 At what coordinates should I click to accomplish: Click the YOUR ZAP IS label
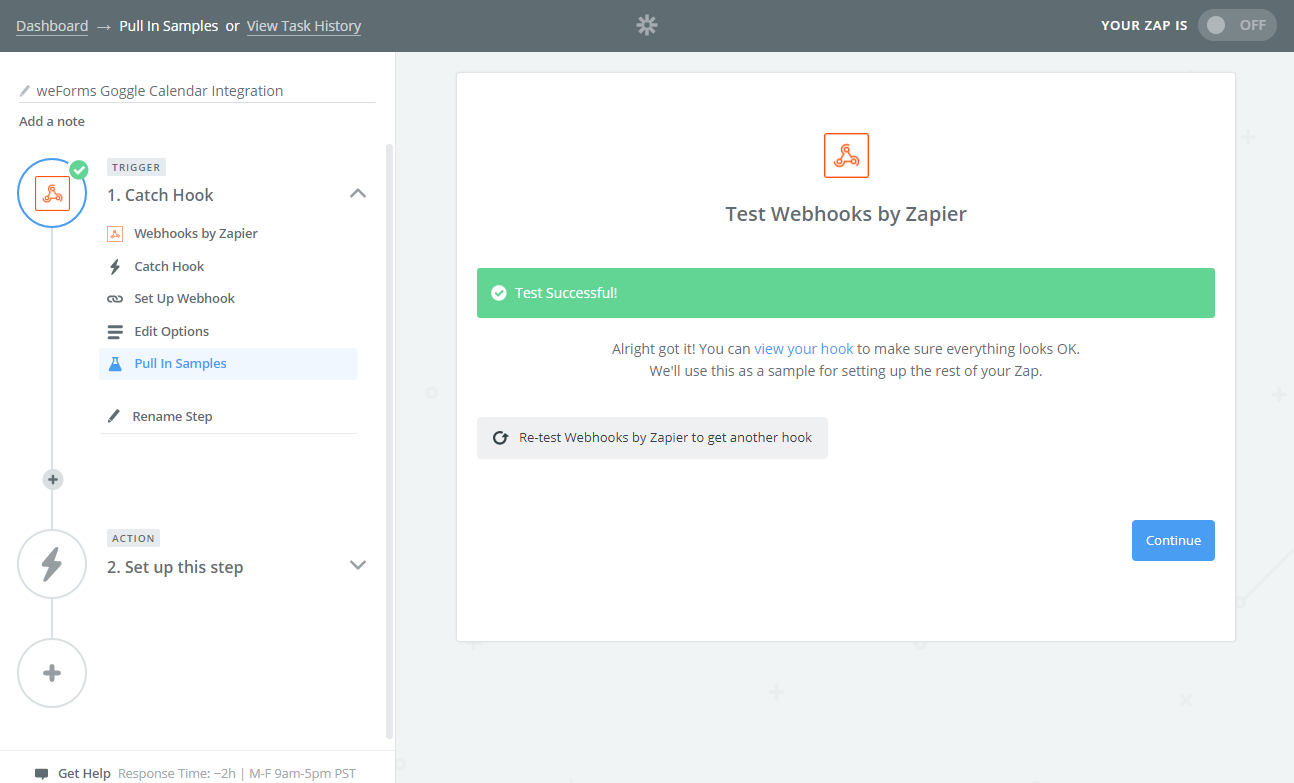point(1144,26)
